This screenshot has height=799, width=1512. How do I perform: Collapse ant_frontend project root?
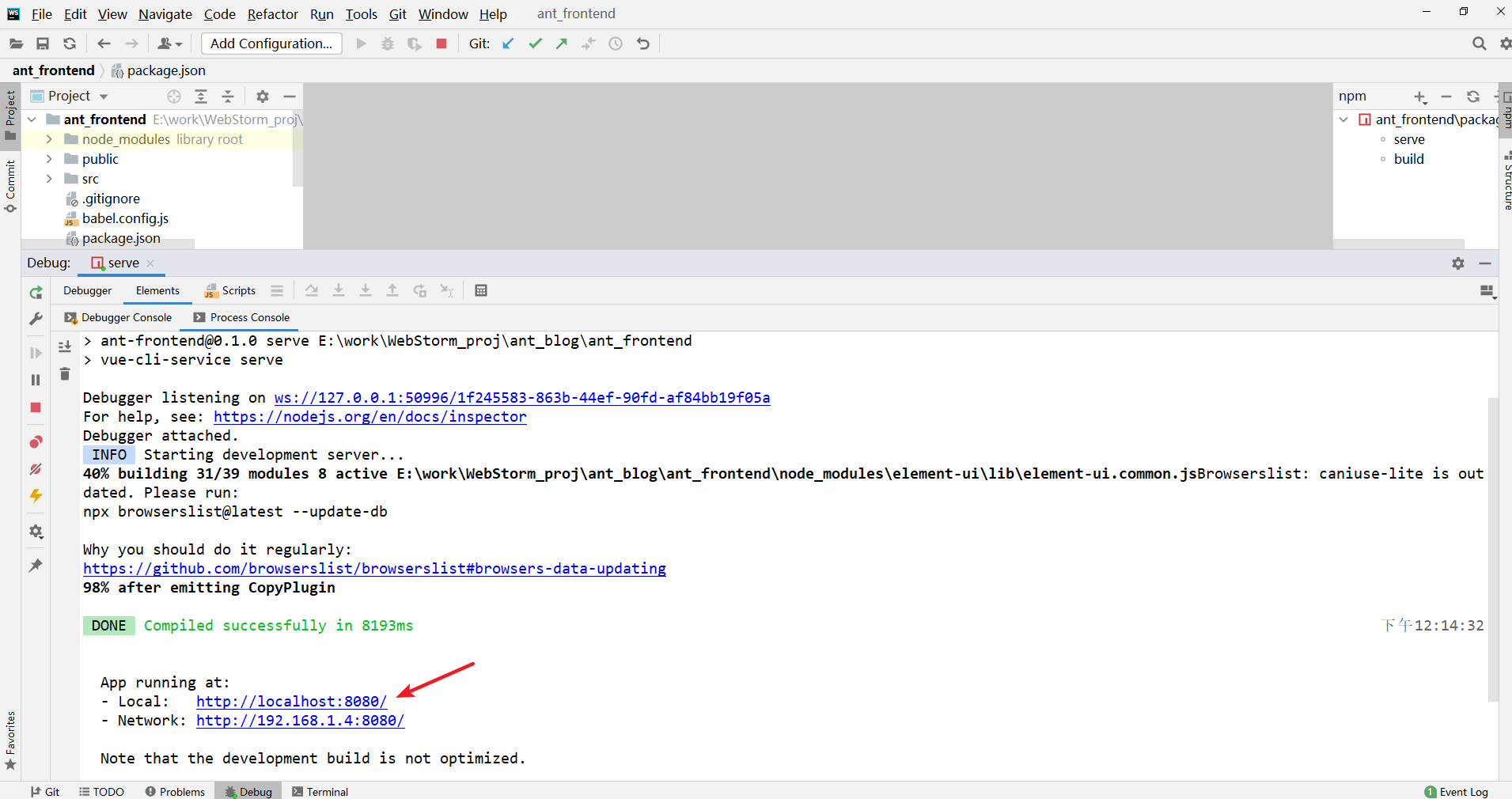pyautogui.click(x=32, y=119)
